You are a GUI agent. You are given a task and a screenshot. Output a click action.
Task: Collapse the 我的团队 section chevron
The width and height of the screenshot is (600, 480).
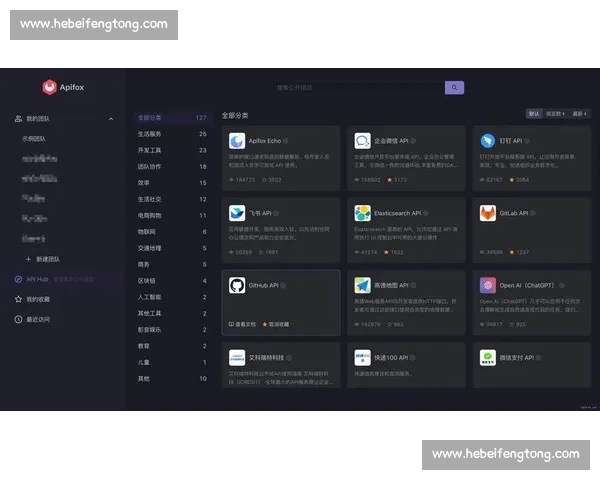pyautogui.click(x=111, y=119)
